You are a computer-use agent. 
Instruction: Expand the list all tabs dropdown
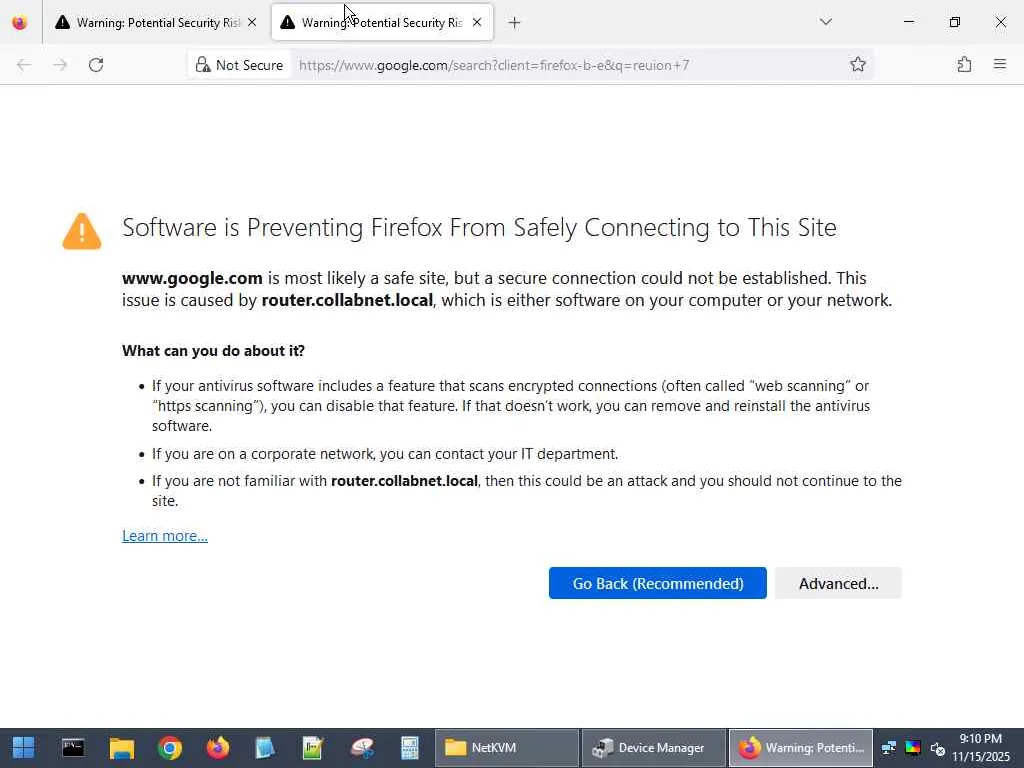pyautogui.click(x=825, y=22)
